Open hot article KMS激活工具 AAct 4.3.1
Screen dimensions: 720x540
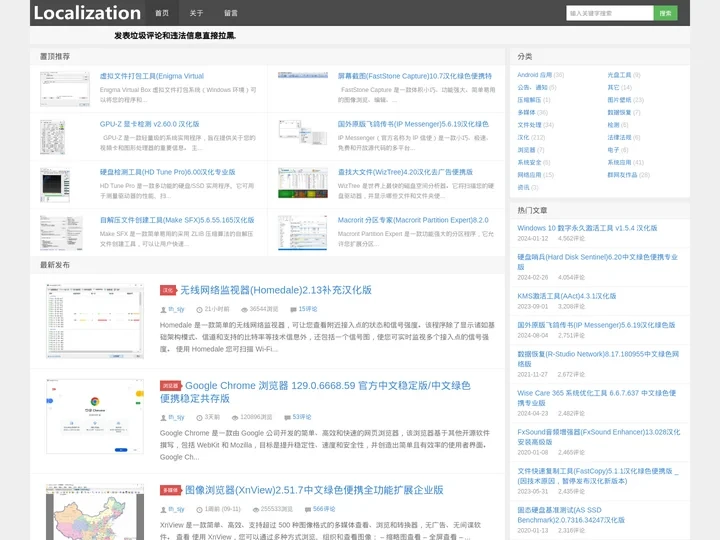tap(567, 296)
